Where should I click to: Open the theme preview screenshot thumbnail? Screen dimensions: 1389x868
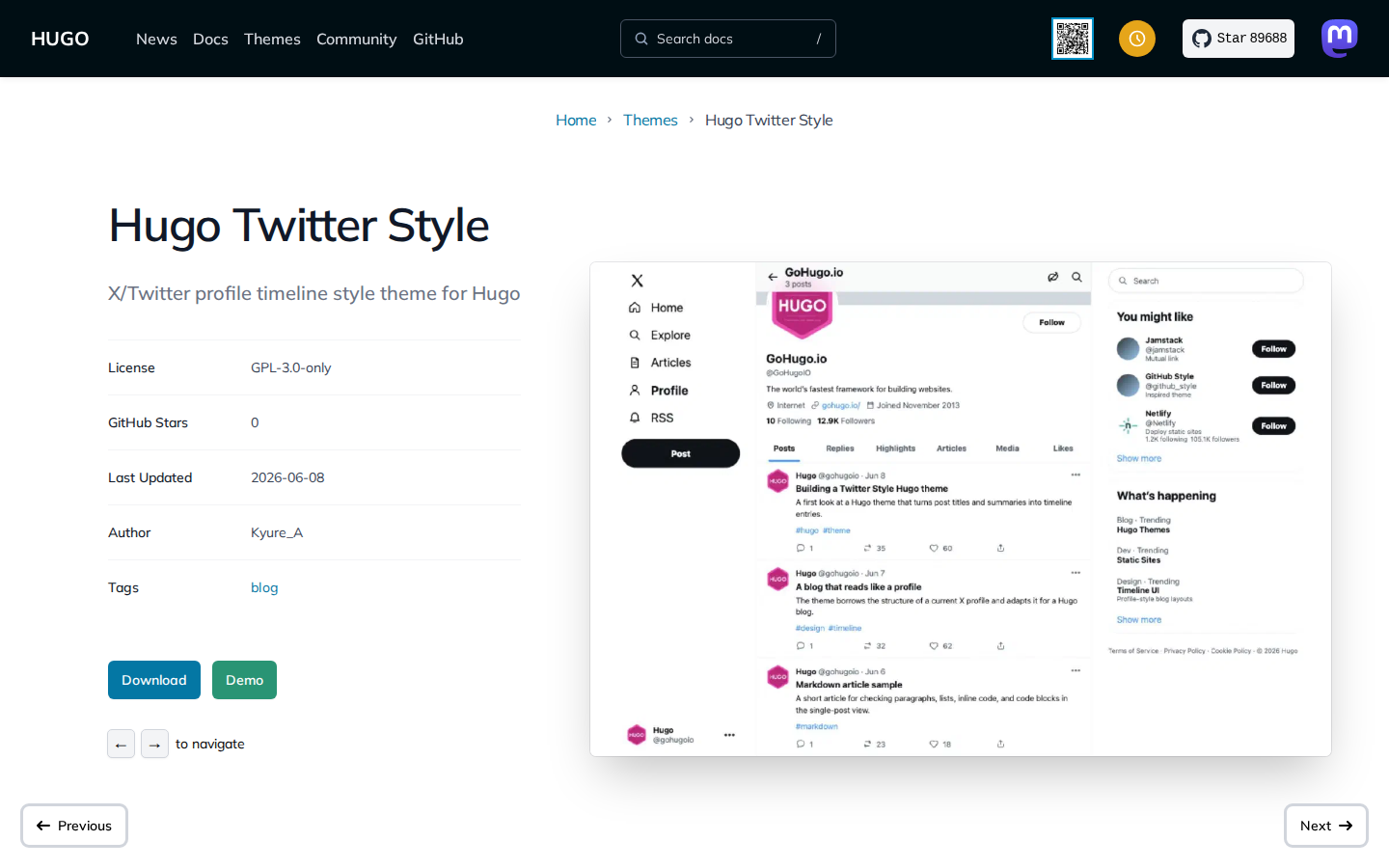click(x=961, y=509)
